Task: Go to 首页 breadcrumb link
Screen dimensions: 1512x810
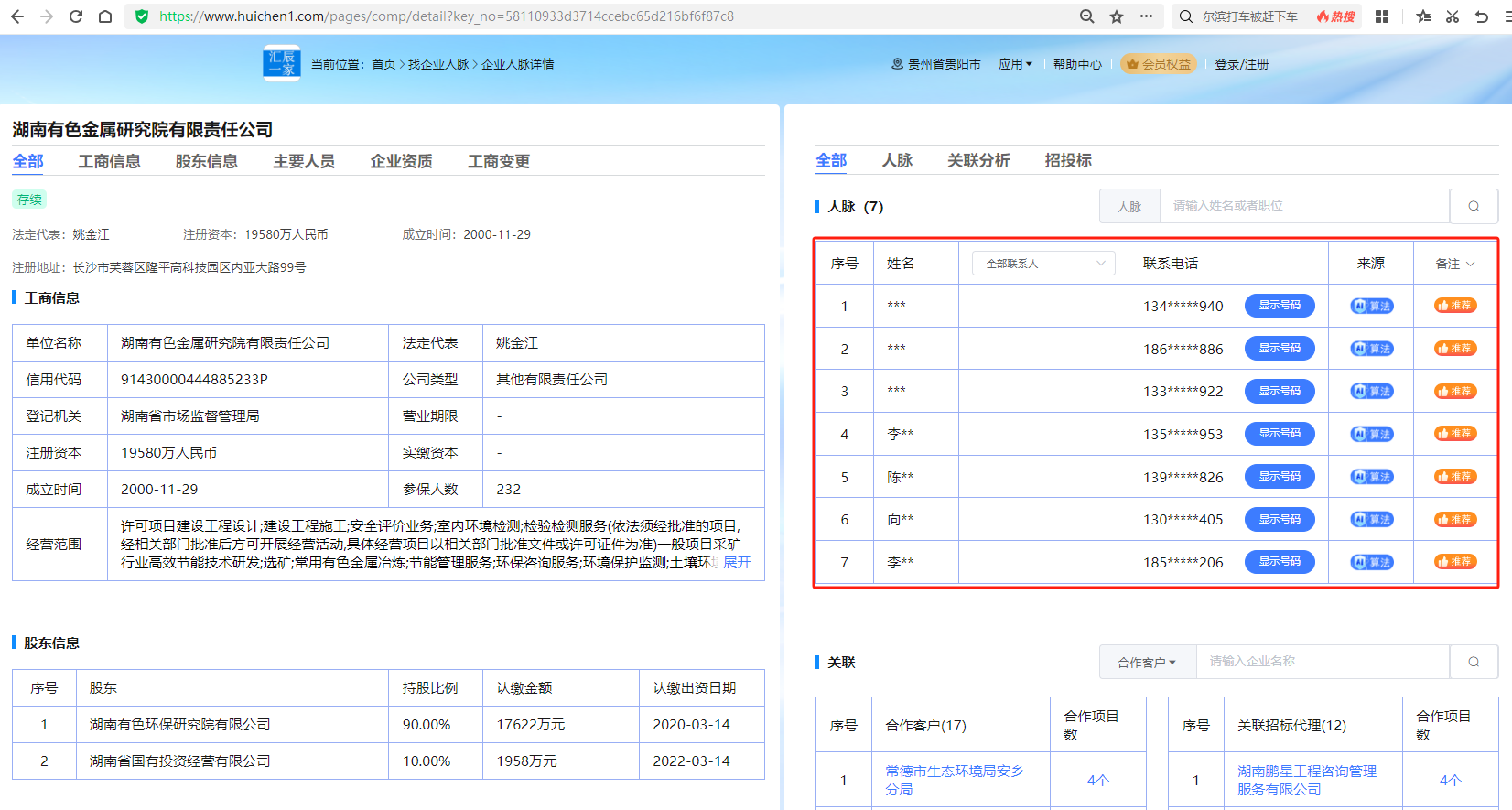Action: 383,64
